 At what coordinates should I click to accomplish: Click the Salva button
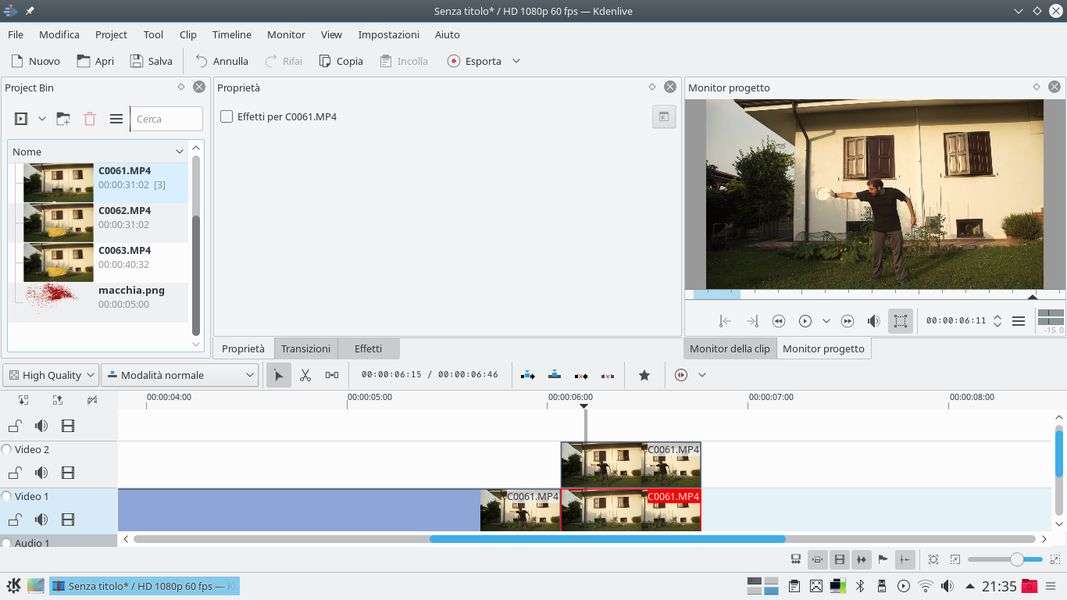tap(151, 61)
